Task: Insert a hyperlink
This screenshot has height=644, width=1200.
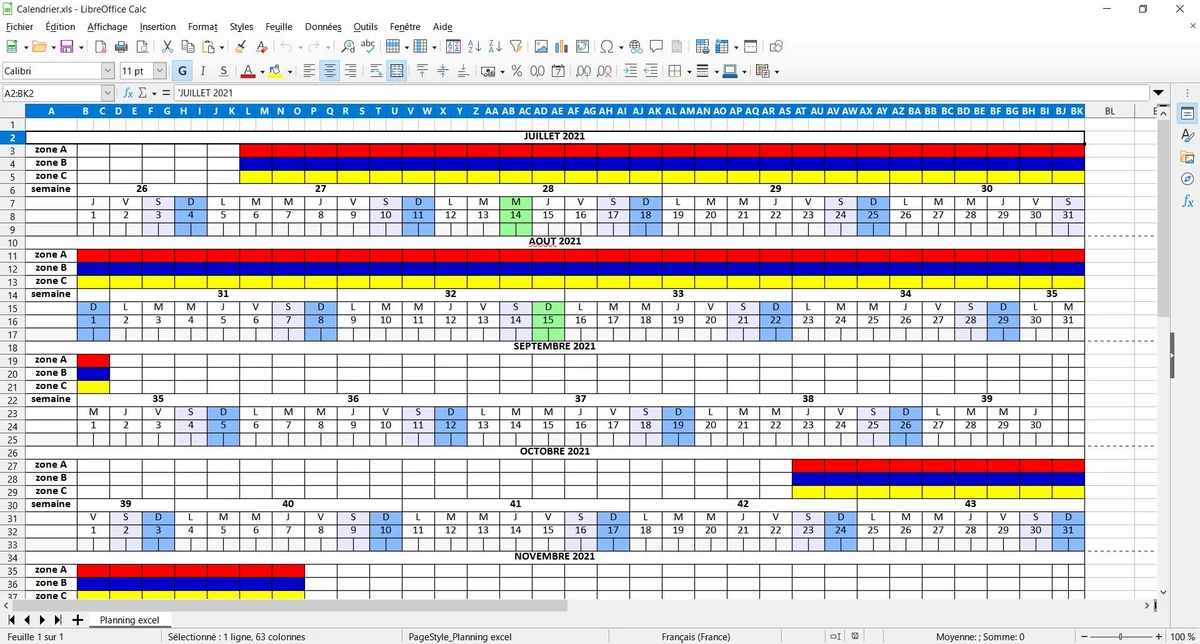Action: pos(636,46)
